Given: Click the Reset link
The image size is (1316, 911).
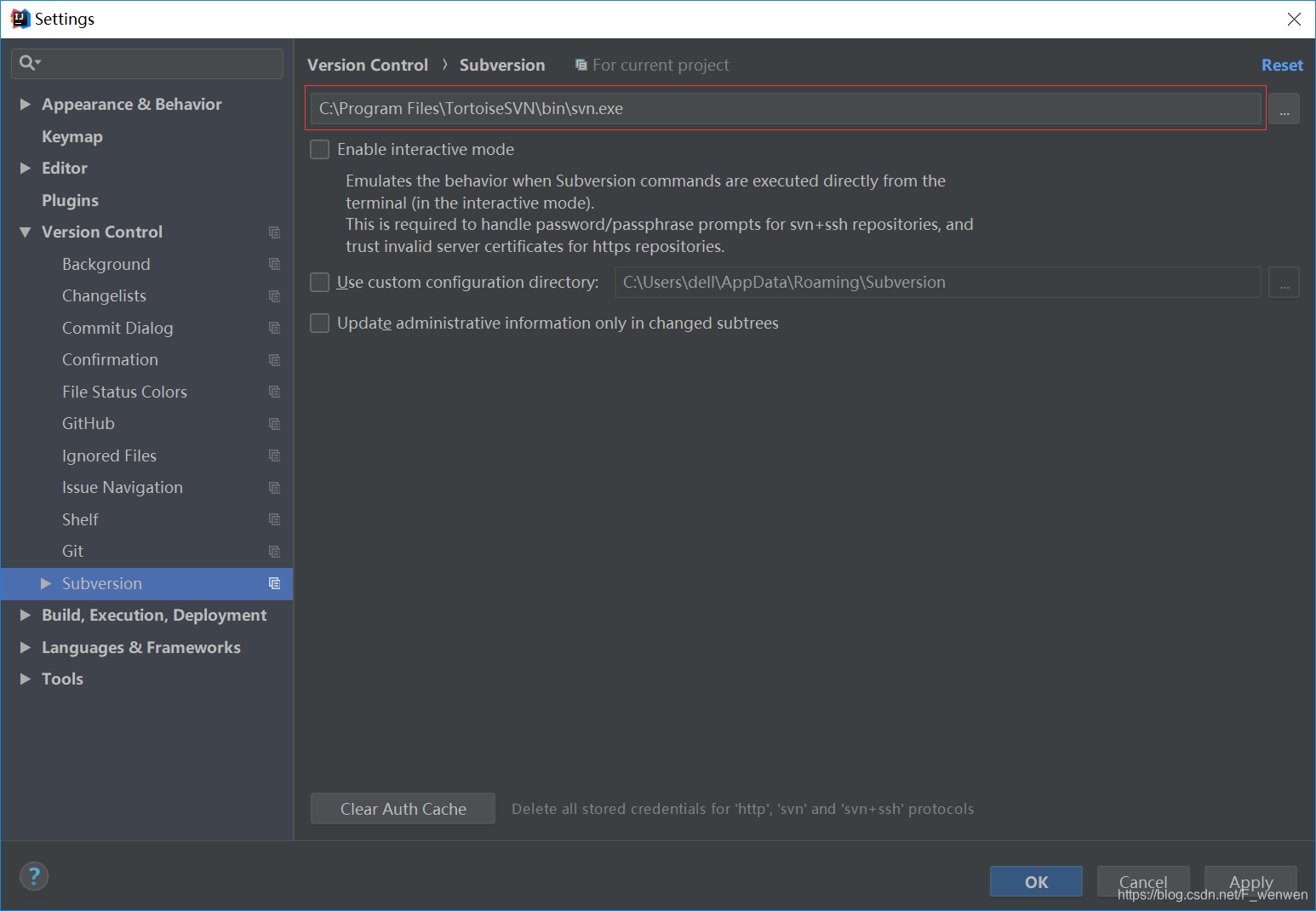Looking at the screenshot, I should pos(1282,66).
